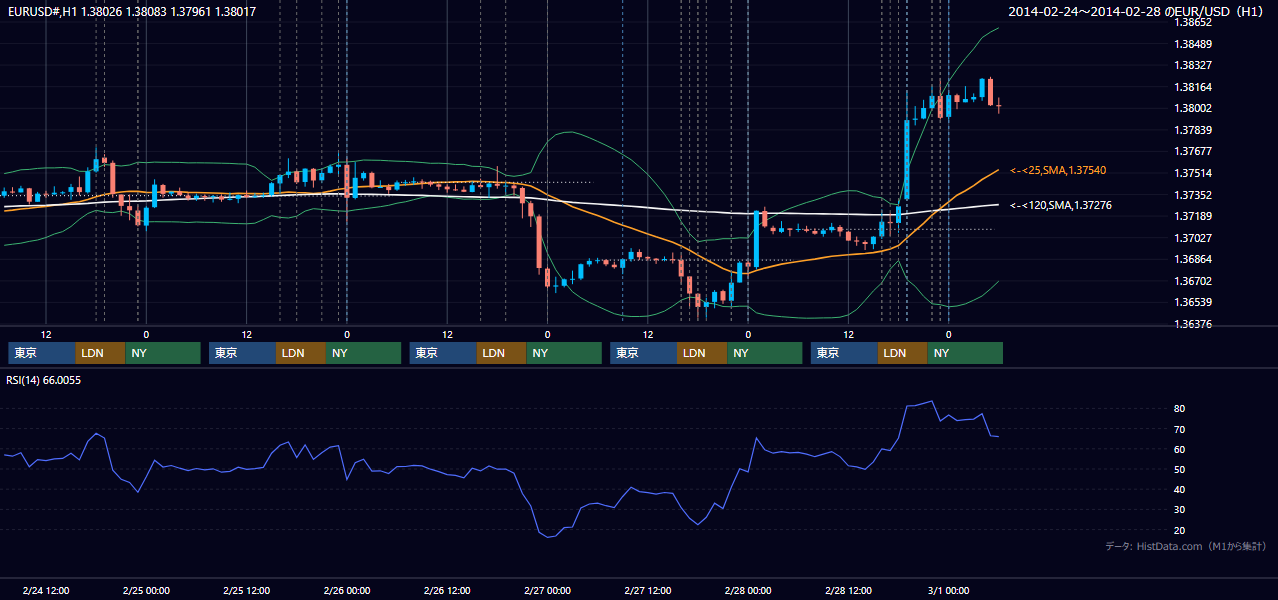This screenshot has width=1278, height=600.
Task: Select the LDN session block for 2/28
Action: pos(903,353)
